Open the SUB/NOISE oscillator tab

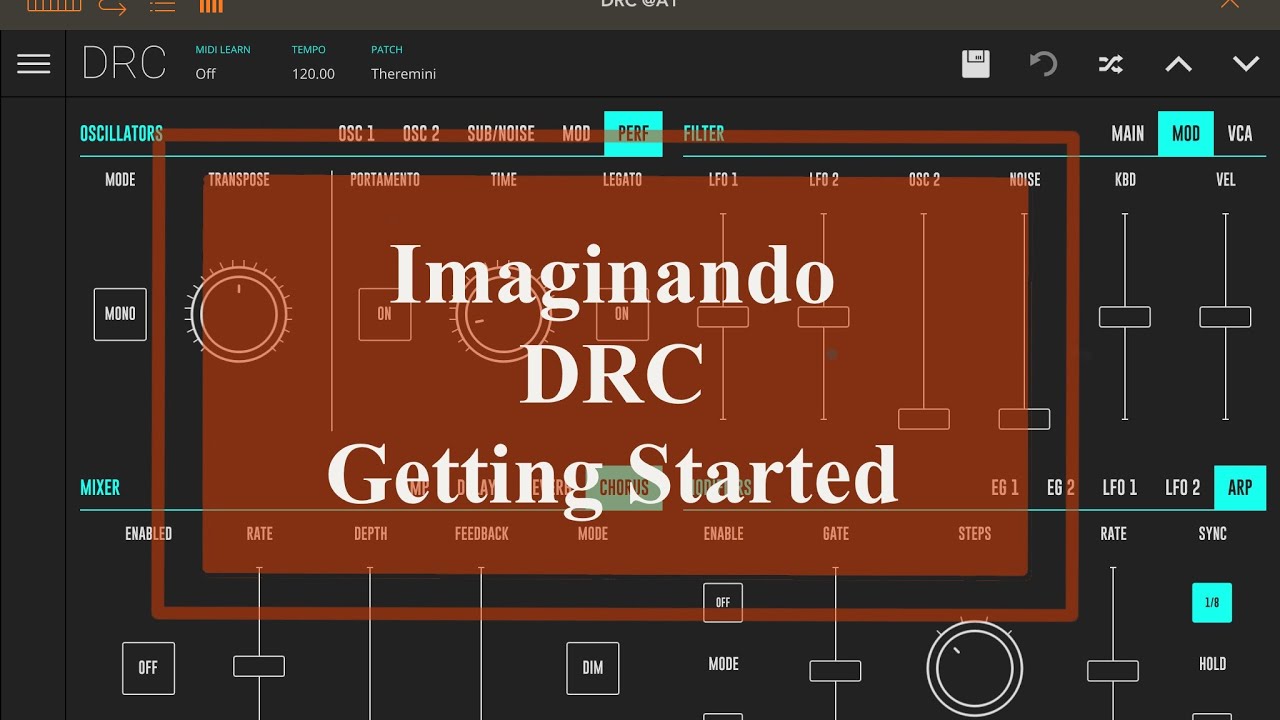tap(501, 134)
